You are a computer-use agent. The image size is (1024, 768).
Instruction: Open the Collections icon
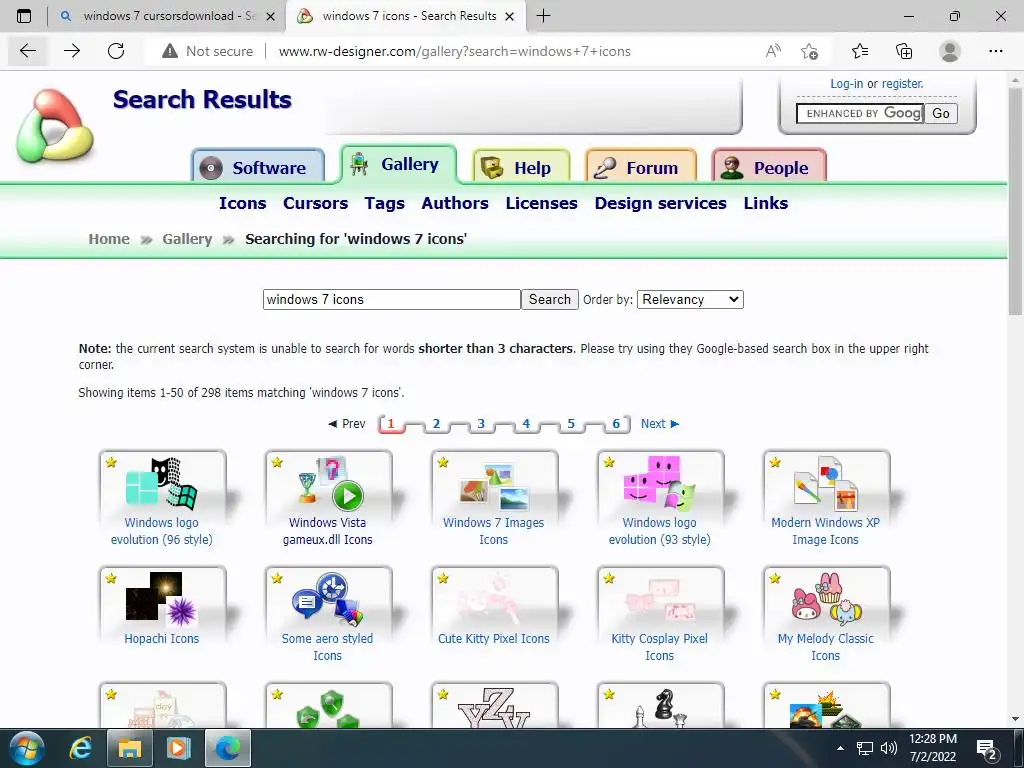pos(904,51)
